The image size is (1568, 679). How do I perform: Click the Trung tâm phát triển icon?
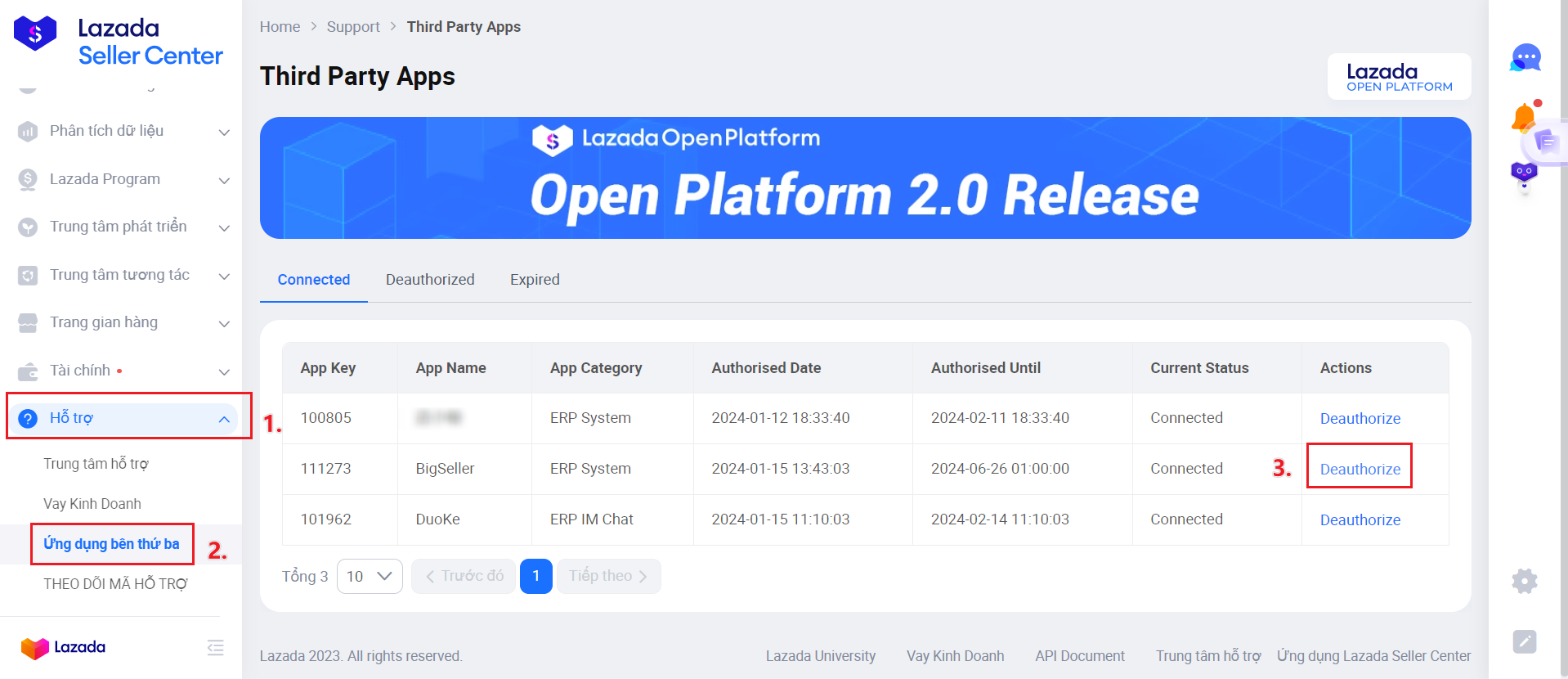[x=28, y=227]
